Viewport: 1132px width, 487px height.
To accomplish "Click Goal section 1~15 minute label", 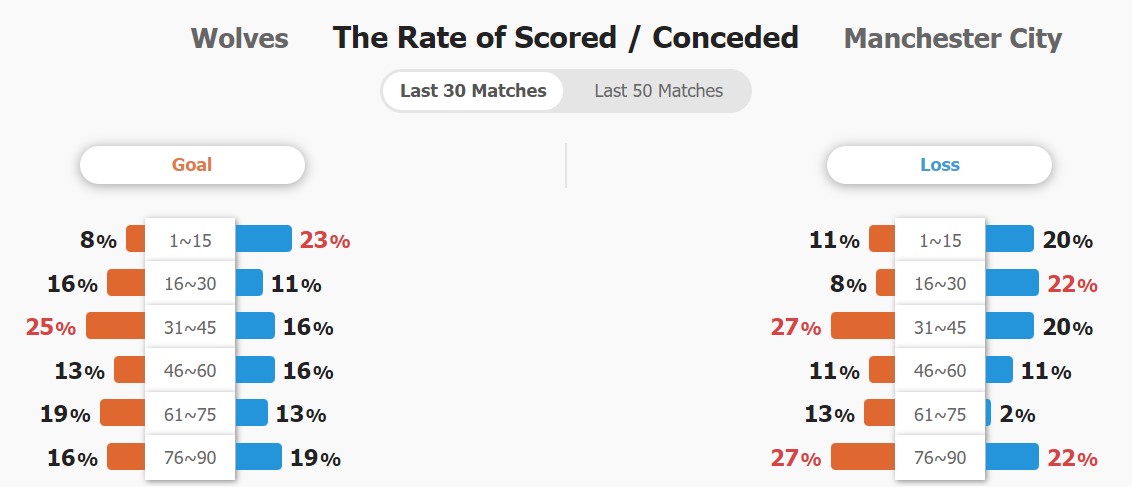I will pos(190,240).
